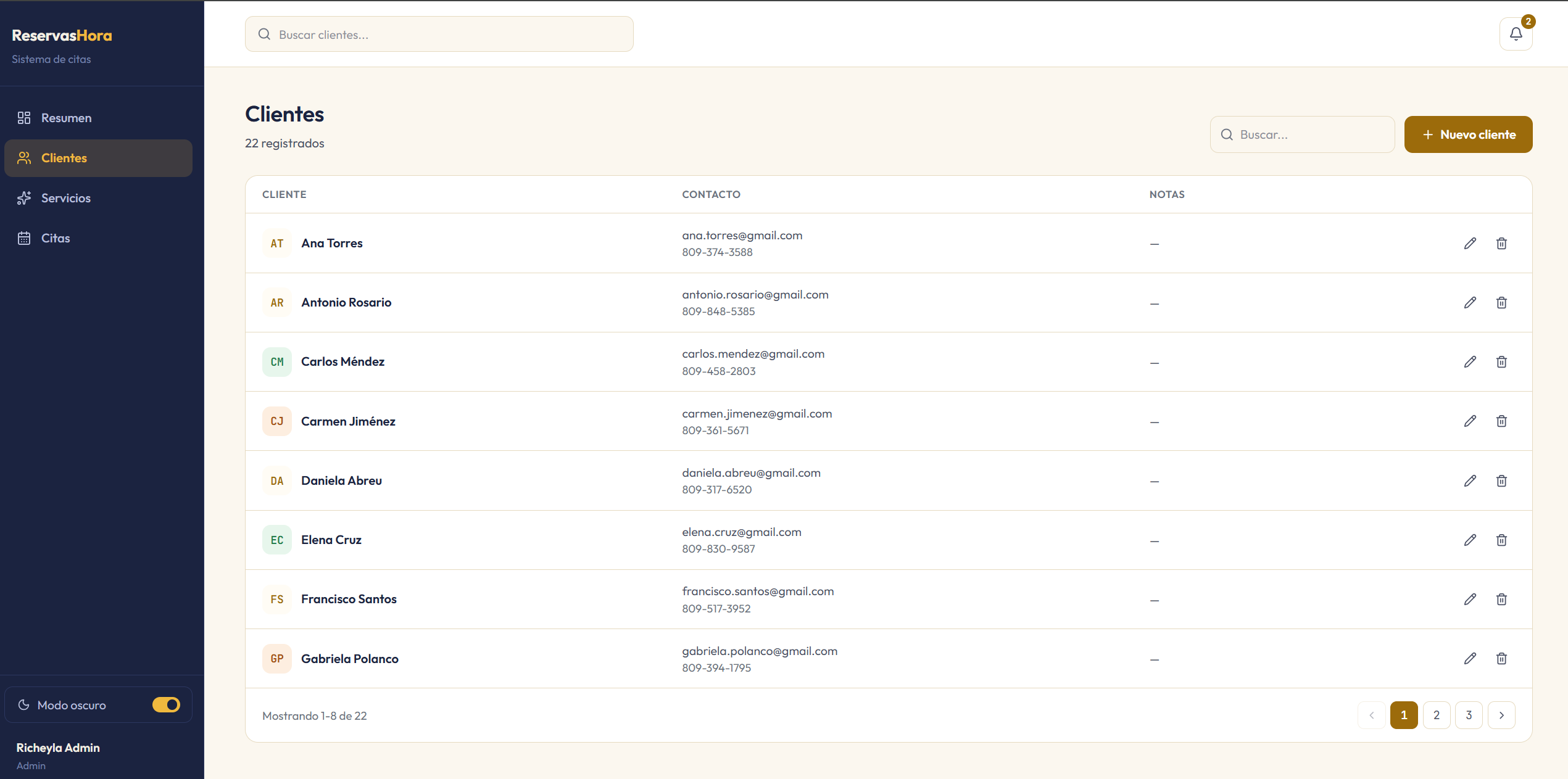Delete Gabriela Polanco with the trash icon

coord(1501,658)
